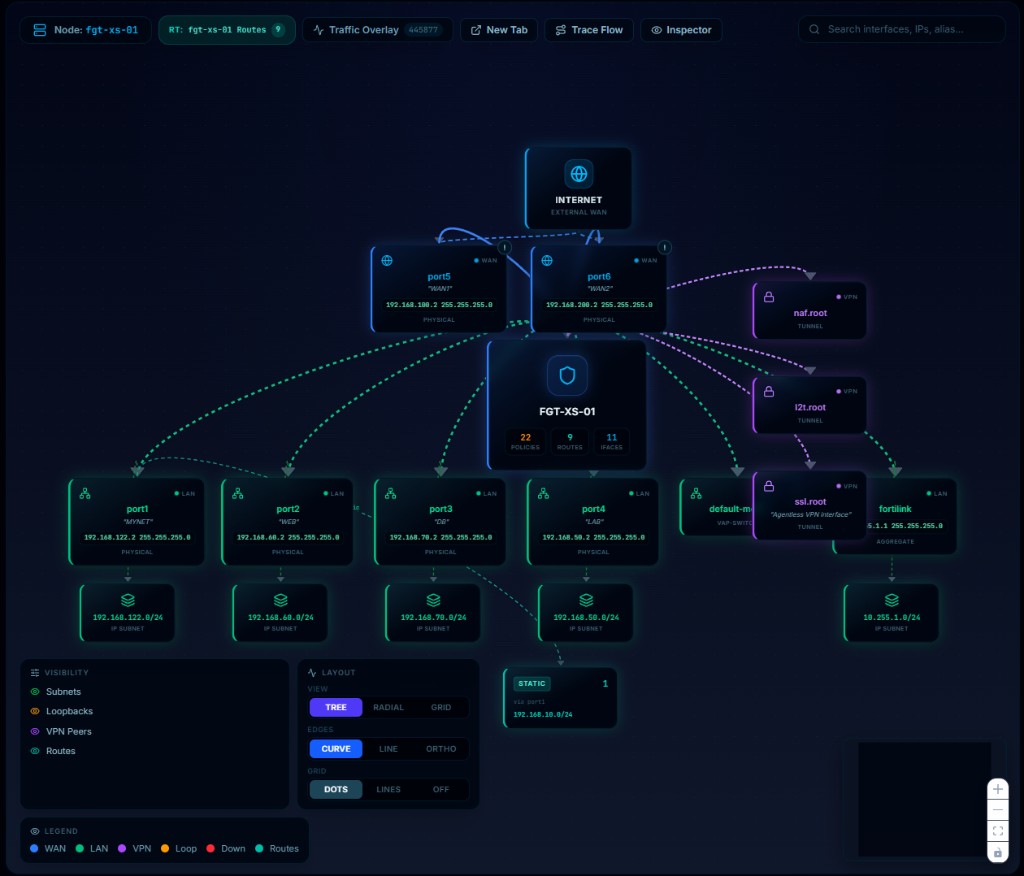1024x876 pixels.
Task: Select the RADIAL view layout
Action: (x=389, y=707)
